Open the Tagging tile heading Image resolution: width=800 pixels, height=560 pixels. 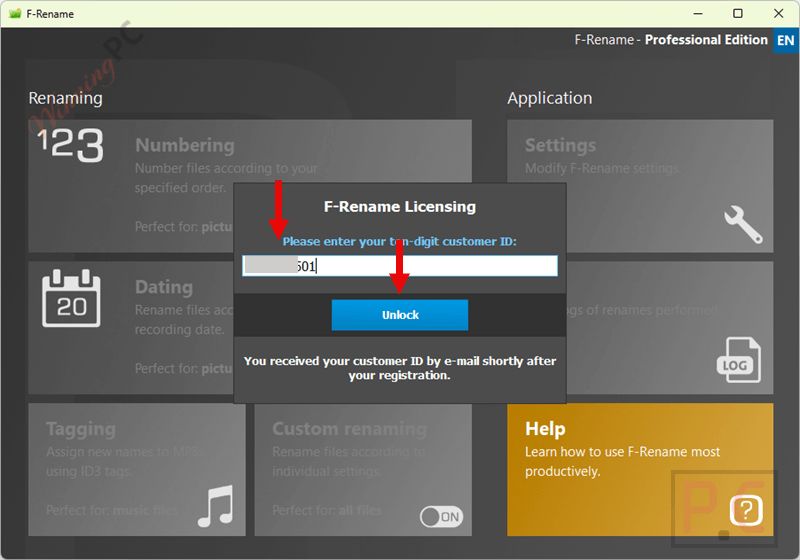click(81, 429)
